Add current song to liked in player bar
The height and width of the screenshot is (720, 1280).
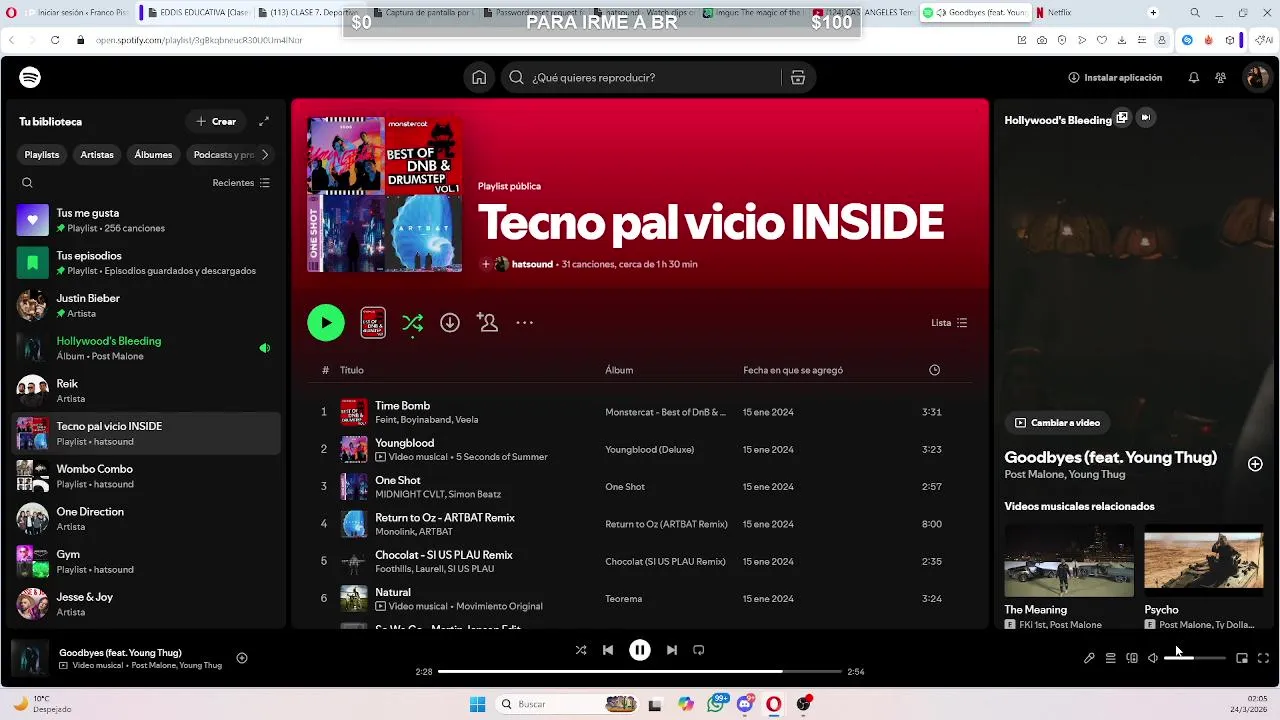(x=241, y=658)
